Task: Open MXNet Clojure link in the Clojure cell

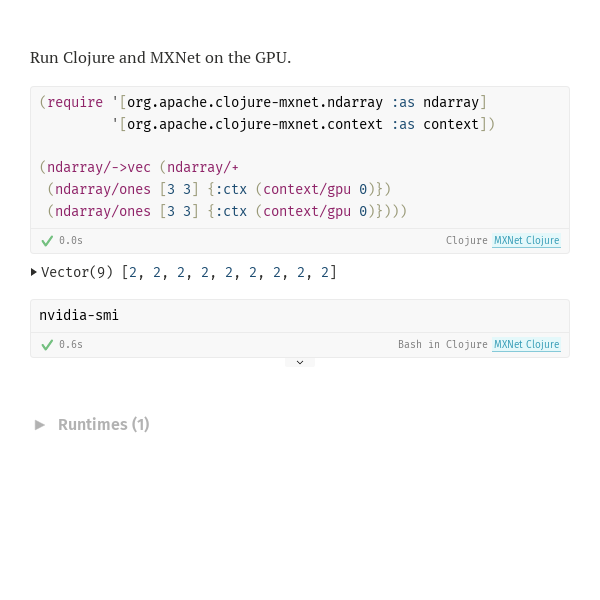Action: coord(527,240)
